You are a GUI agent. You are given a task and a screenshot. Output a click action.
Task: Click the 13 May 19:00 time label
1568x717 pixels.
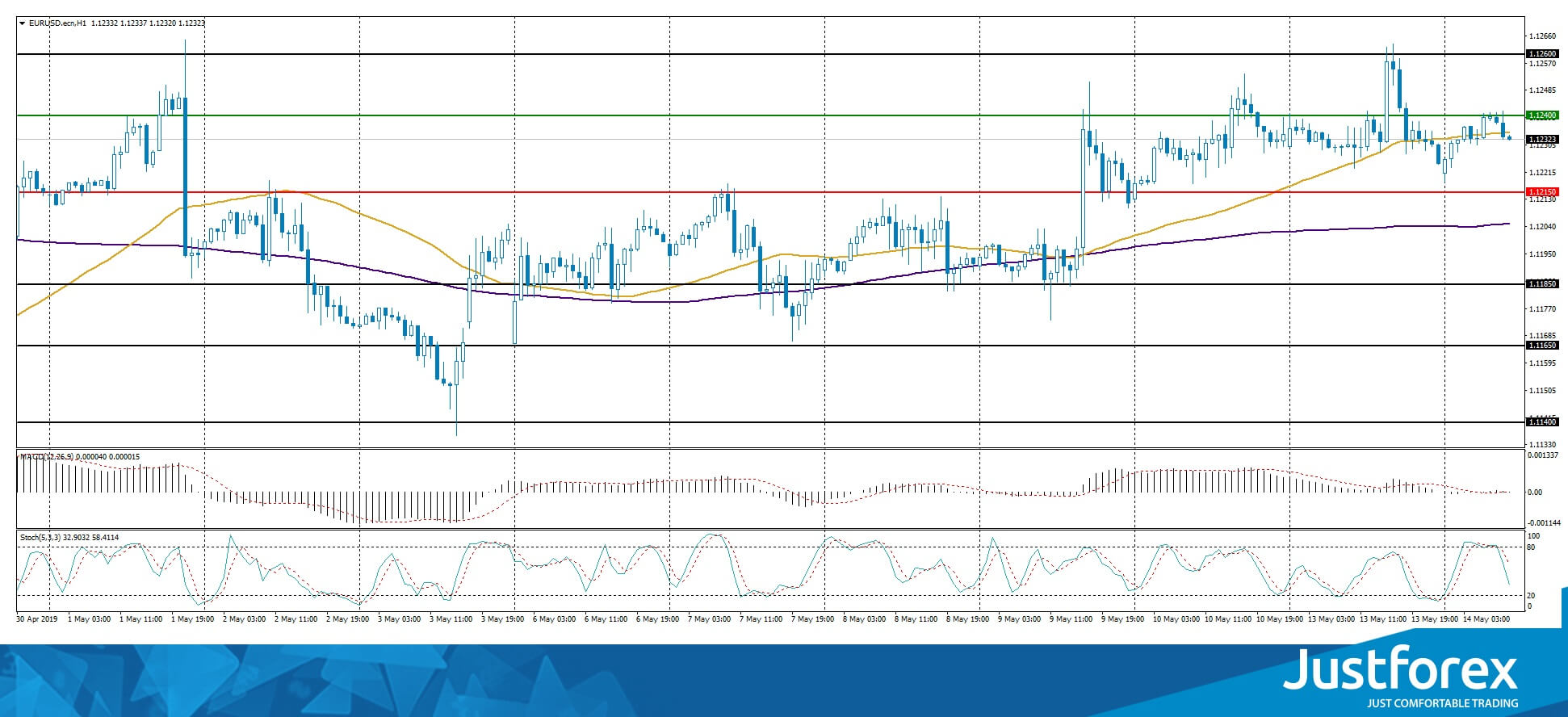point(1436,619)
